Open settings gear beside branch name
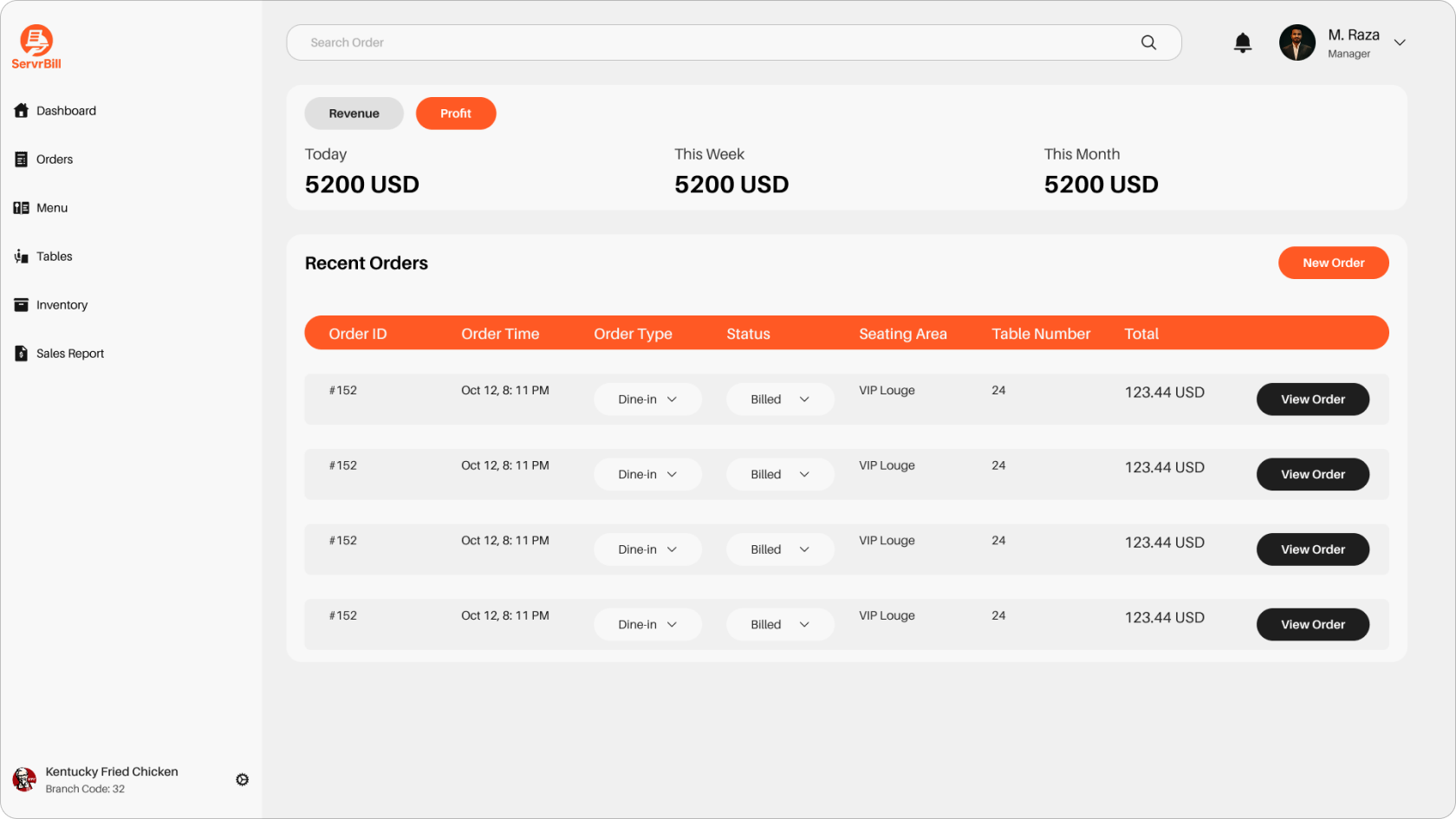This screenshot has width=1456, height=819. [x=243, y=780]
